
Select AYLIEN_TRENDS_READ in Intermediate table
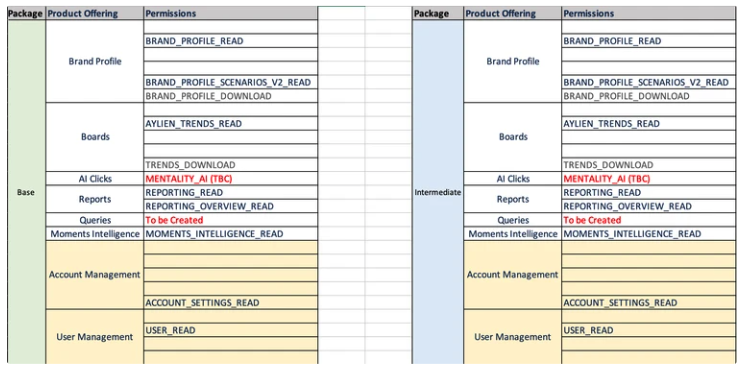click(x=649, y=123)
